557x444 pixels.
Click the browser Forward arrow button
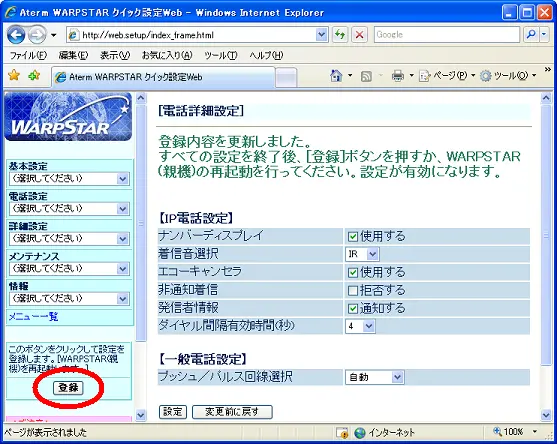click(x=37, y=35)
